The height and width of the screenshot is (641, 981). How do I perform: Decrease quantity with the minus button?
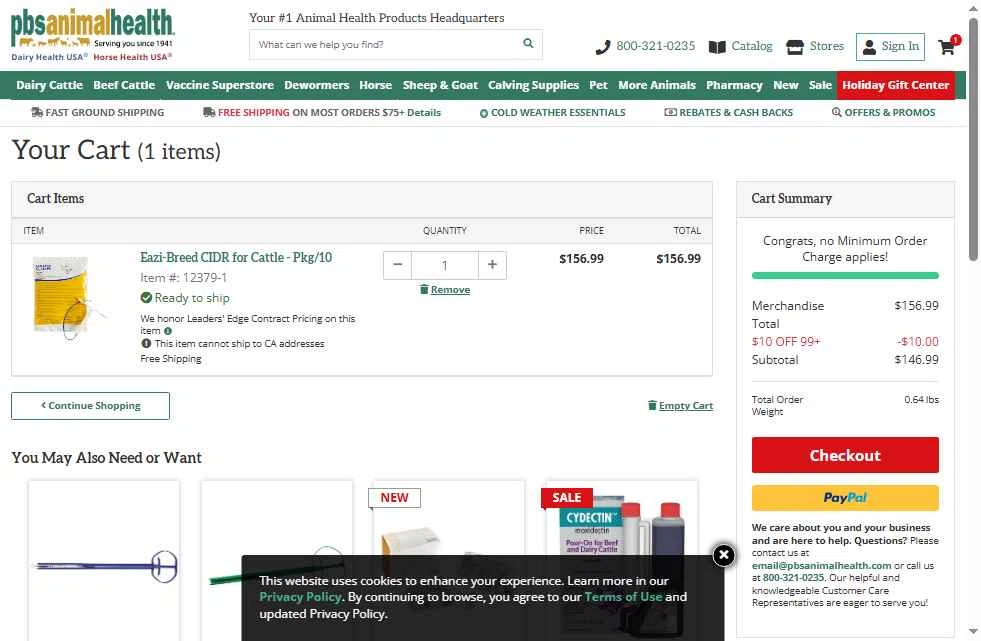397,265
